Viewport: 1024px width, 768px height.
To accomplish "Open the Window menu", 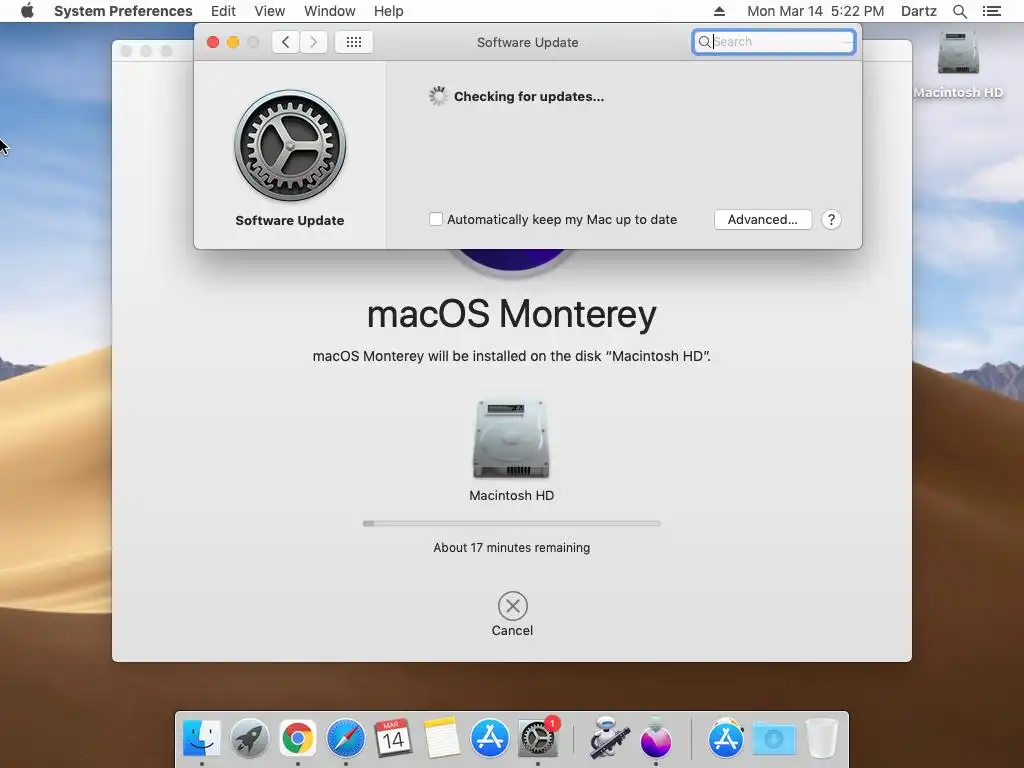I will (x=329, y=11).
